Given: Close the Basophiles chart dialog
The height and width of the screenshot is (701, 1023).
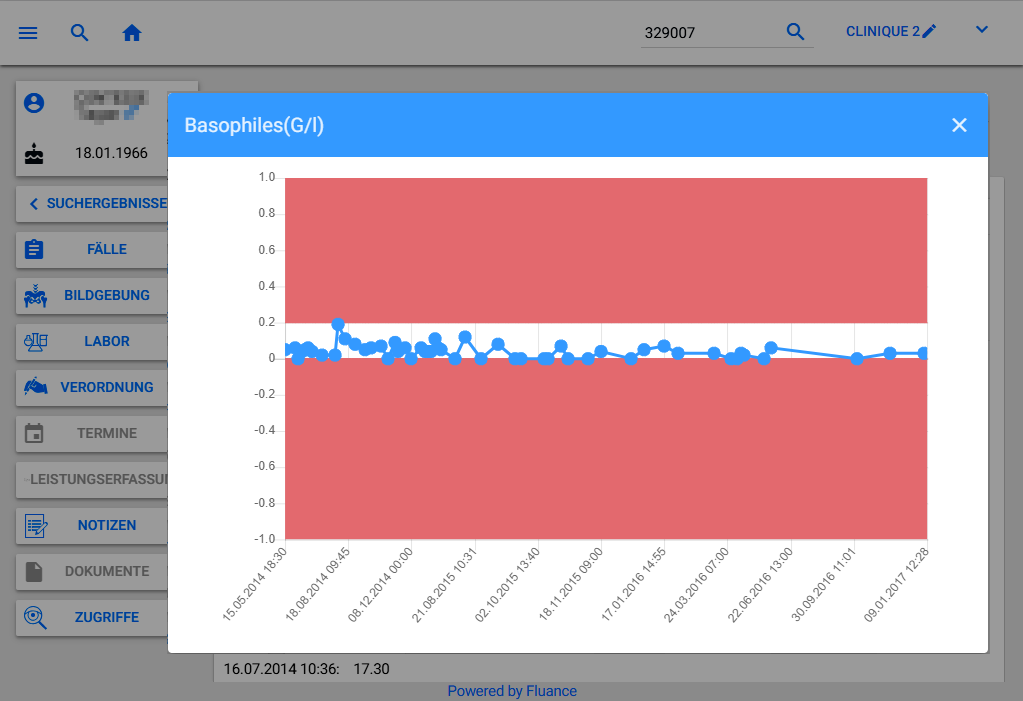Looking at the screenshot, I should 959,125.
